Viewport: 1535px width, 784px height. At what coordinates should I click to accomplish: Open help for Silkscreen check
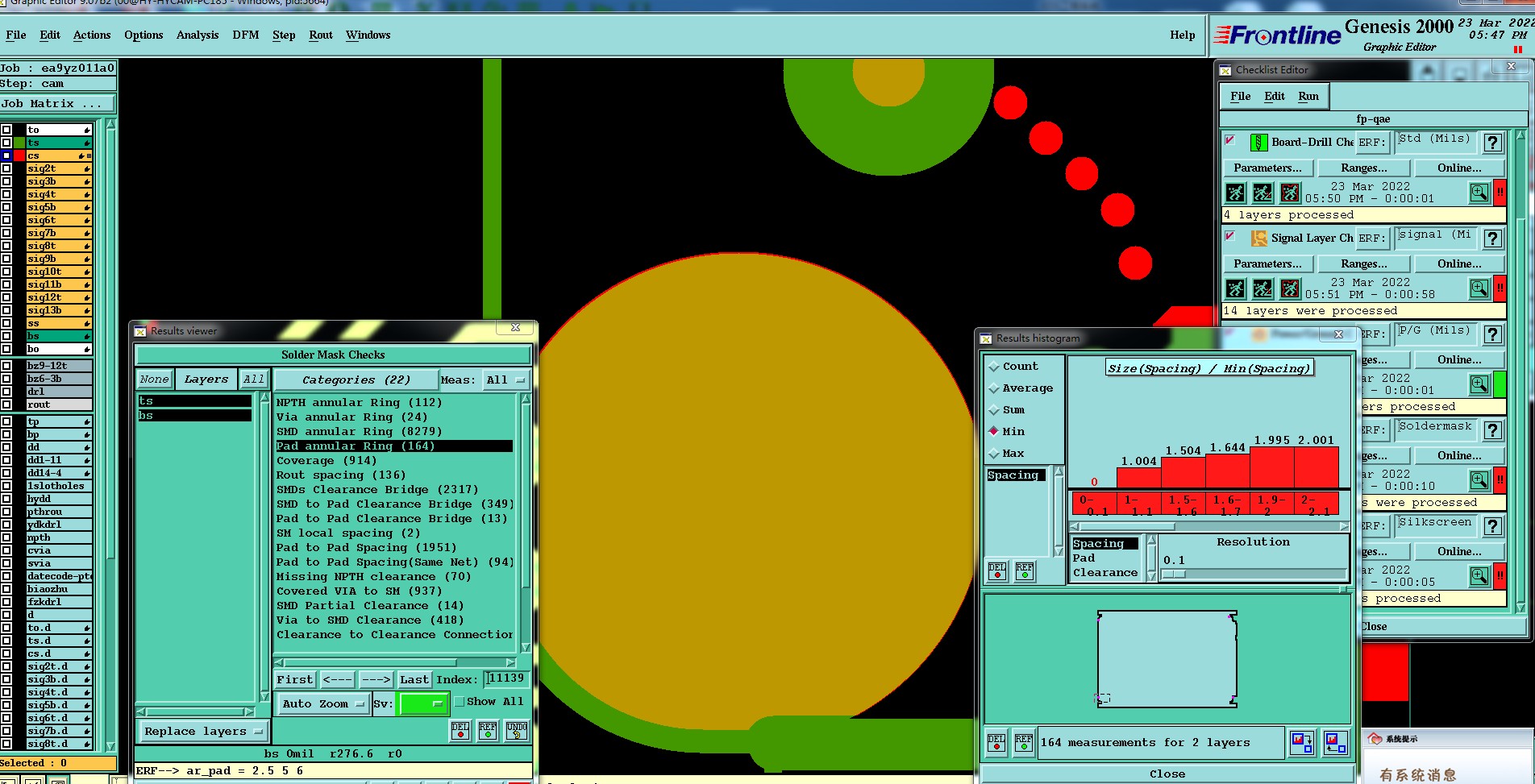pyautogui.click(x=1493, y=526)
